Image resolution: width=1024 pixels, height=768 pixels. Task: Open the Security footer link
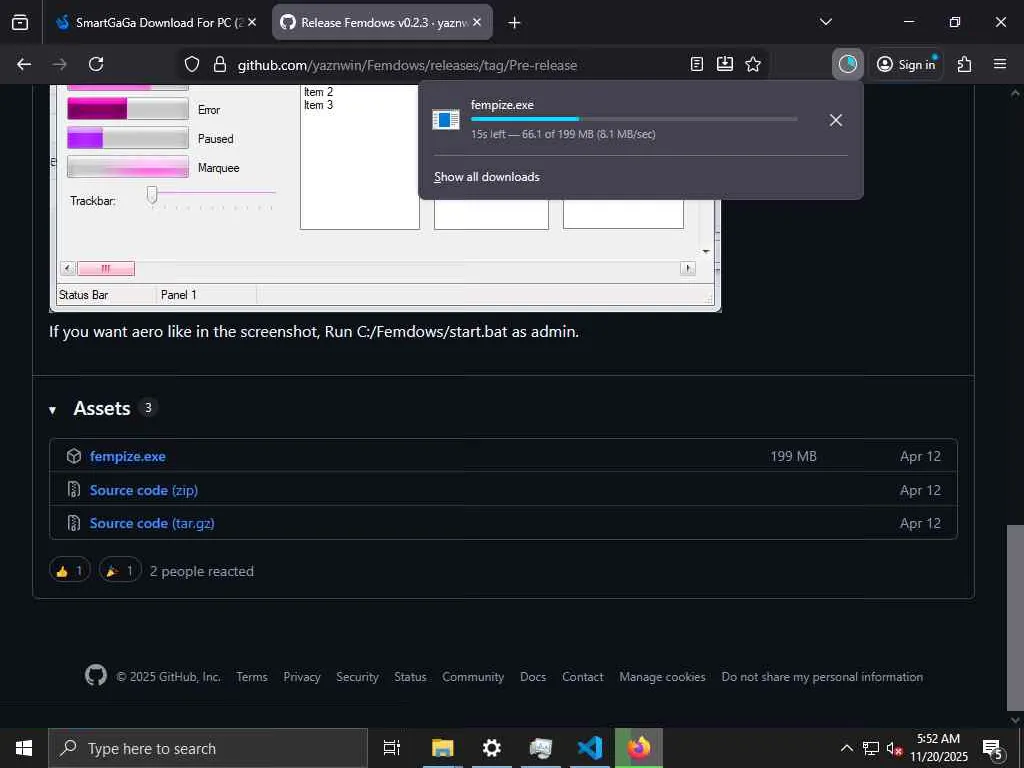357,677
